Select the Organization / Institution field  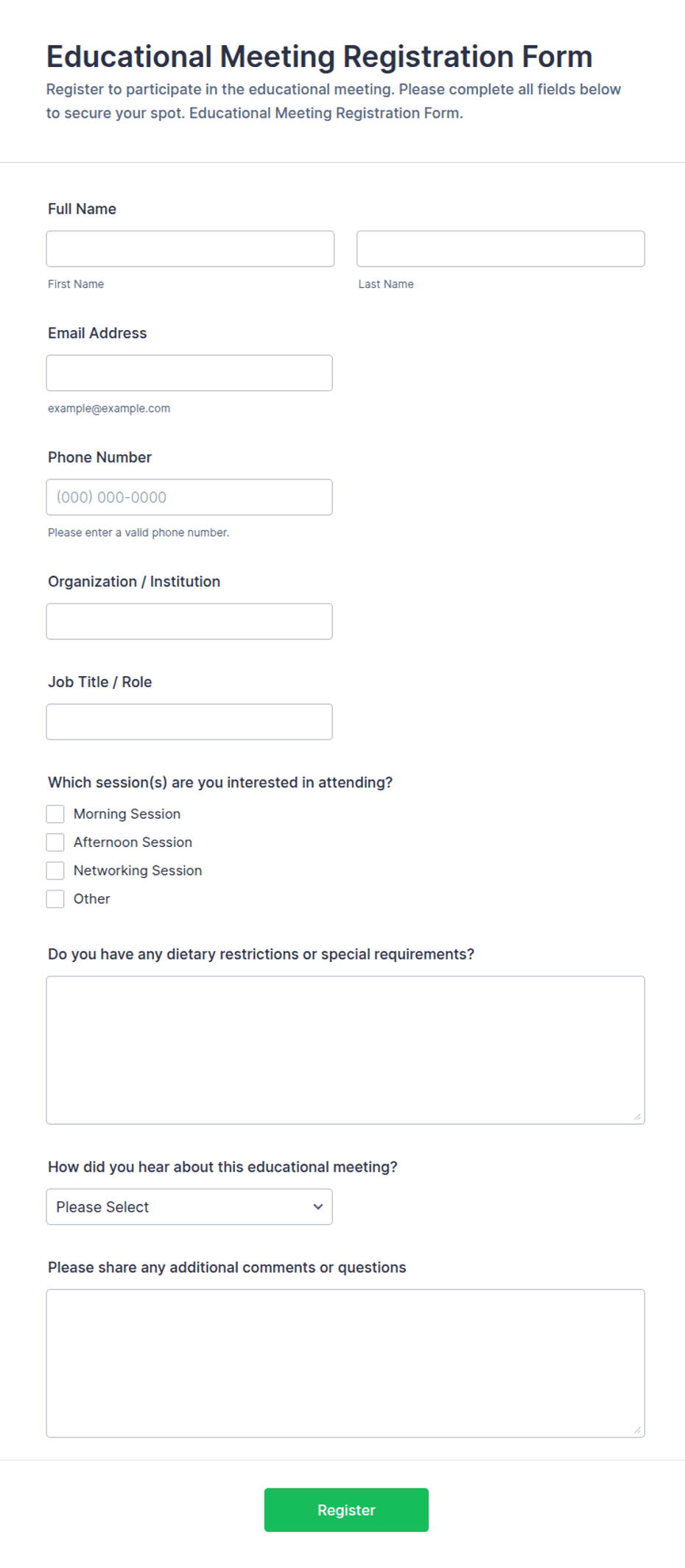(189, 622)
